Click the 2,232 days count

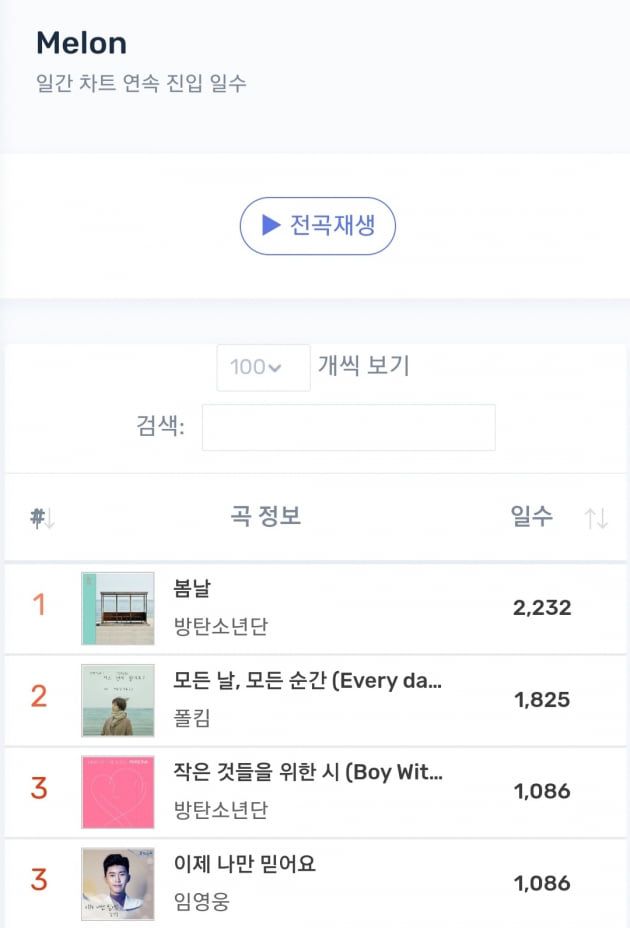(x=542, y=608)
